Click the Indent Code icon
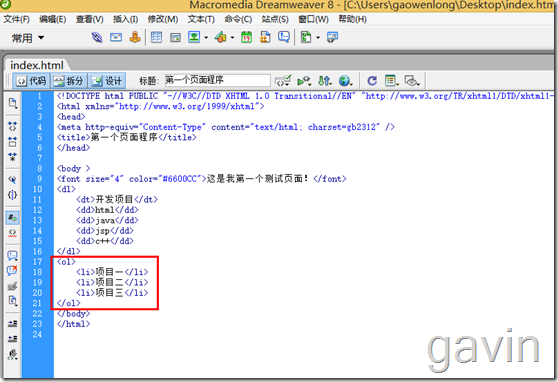Image resolution: width=558 pixels, height=382 pixels. pos(12,323)
